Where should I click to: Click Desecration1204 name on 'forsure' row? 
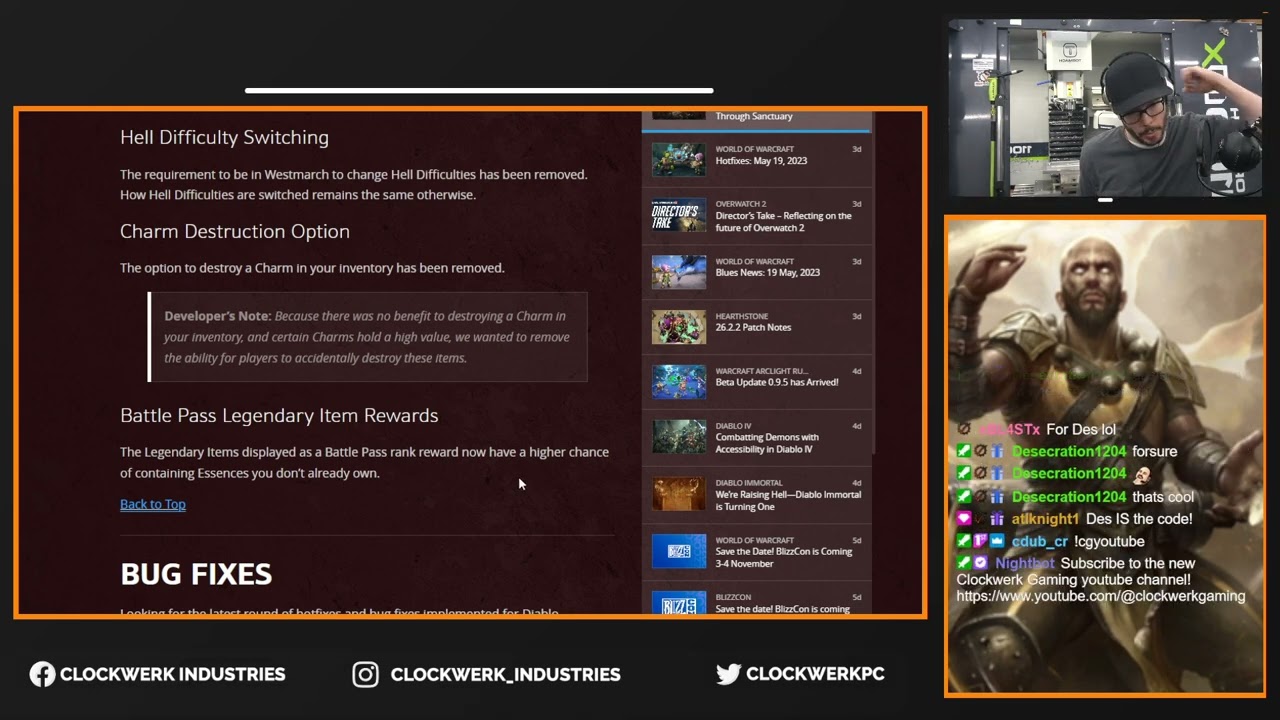coord(1069,451)
